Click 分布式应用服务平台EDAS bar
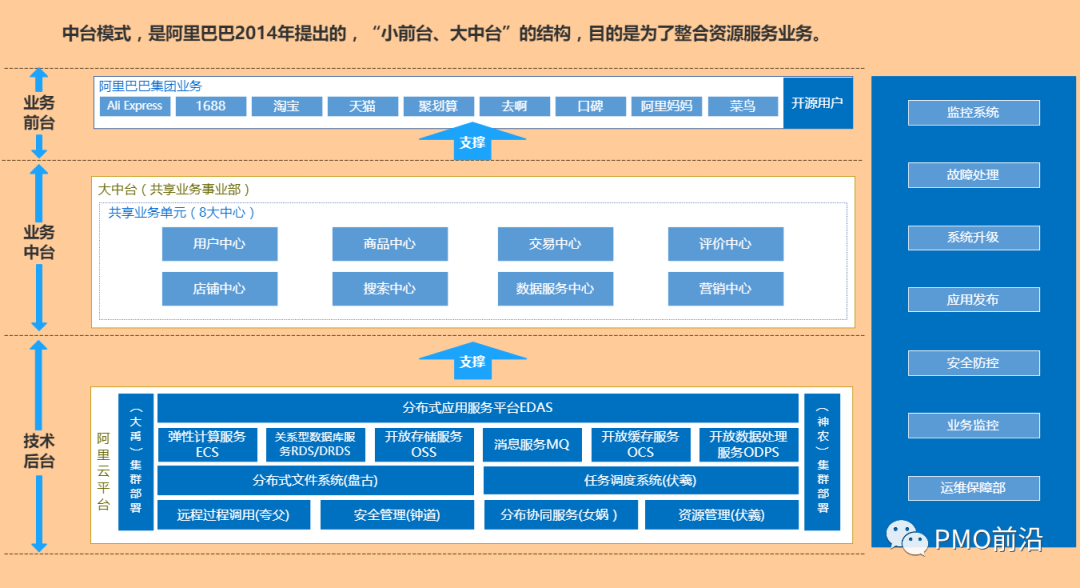 click(x=478, y=408)
